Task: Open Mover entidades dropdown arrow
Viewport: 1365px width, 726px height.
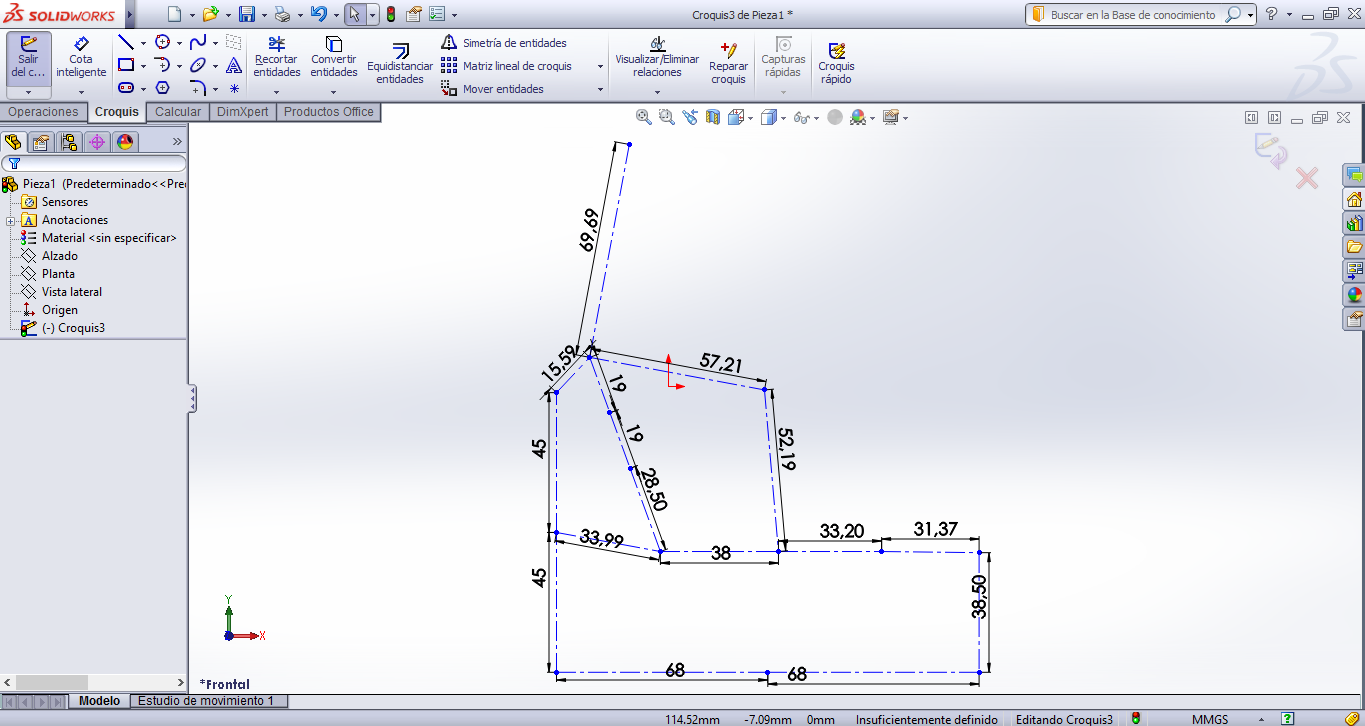Action: click(x=600, y=89)
